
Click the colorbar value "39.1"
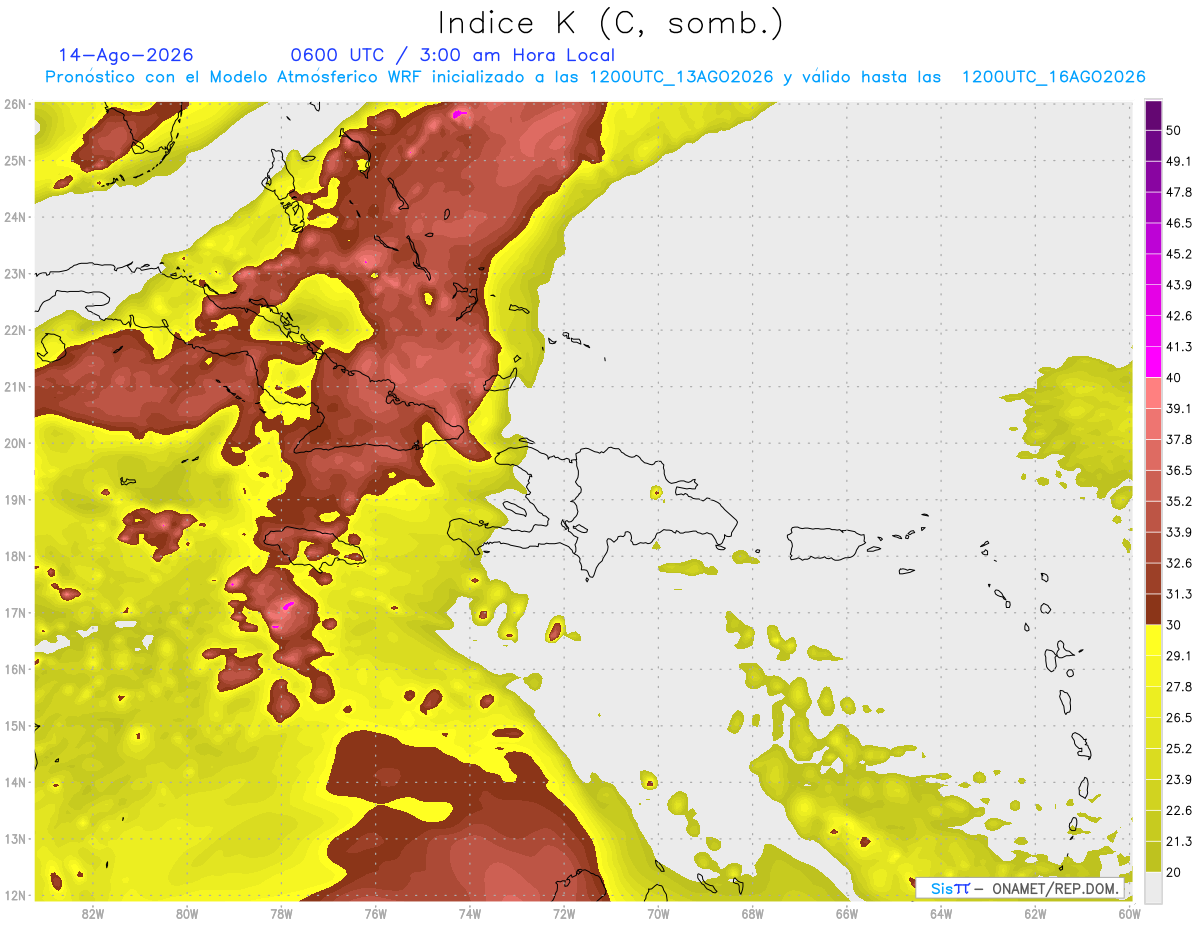click(1179, 408)
